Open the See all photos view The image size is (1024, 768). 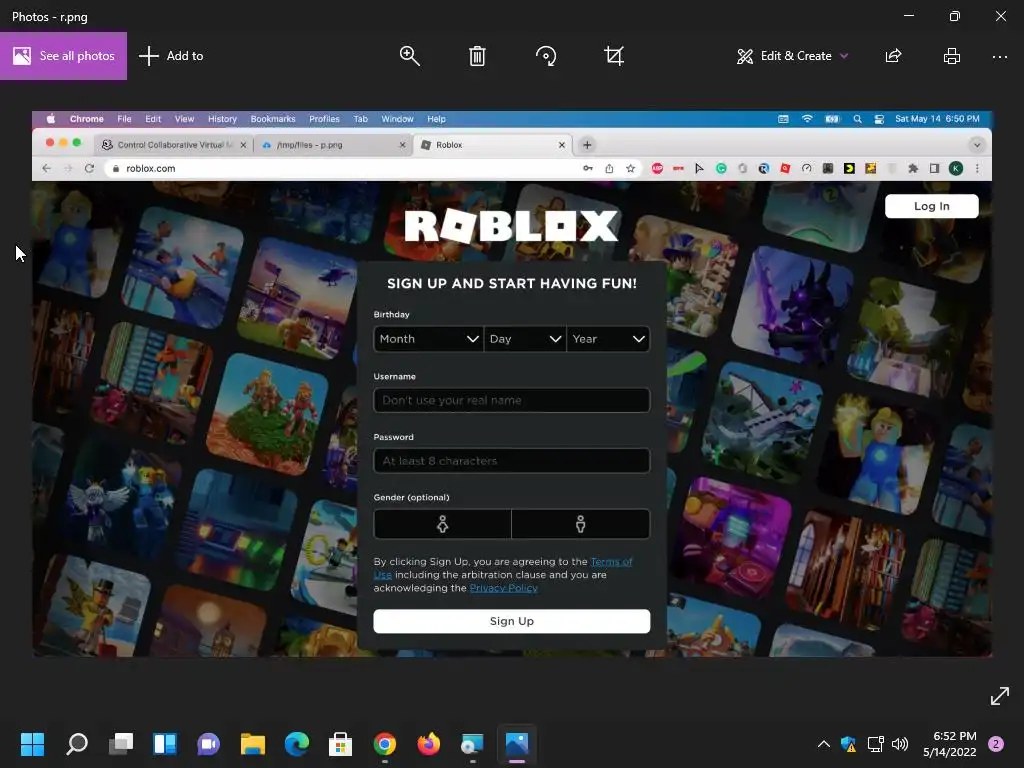[x=63, y=56]
